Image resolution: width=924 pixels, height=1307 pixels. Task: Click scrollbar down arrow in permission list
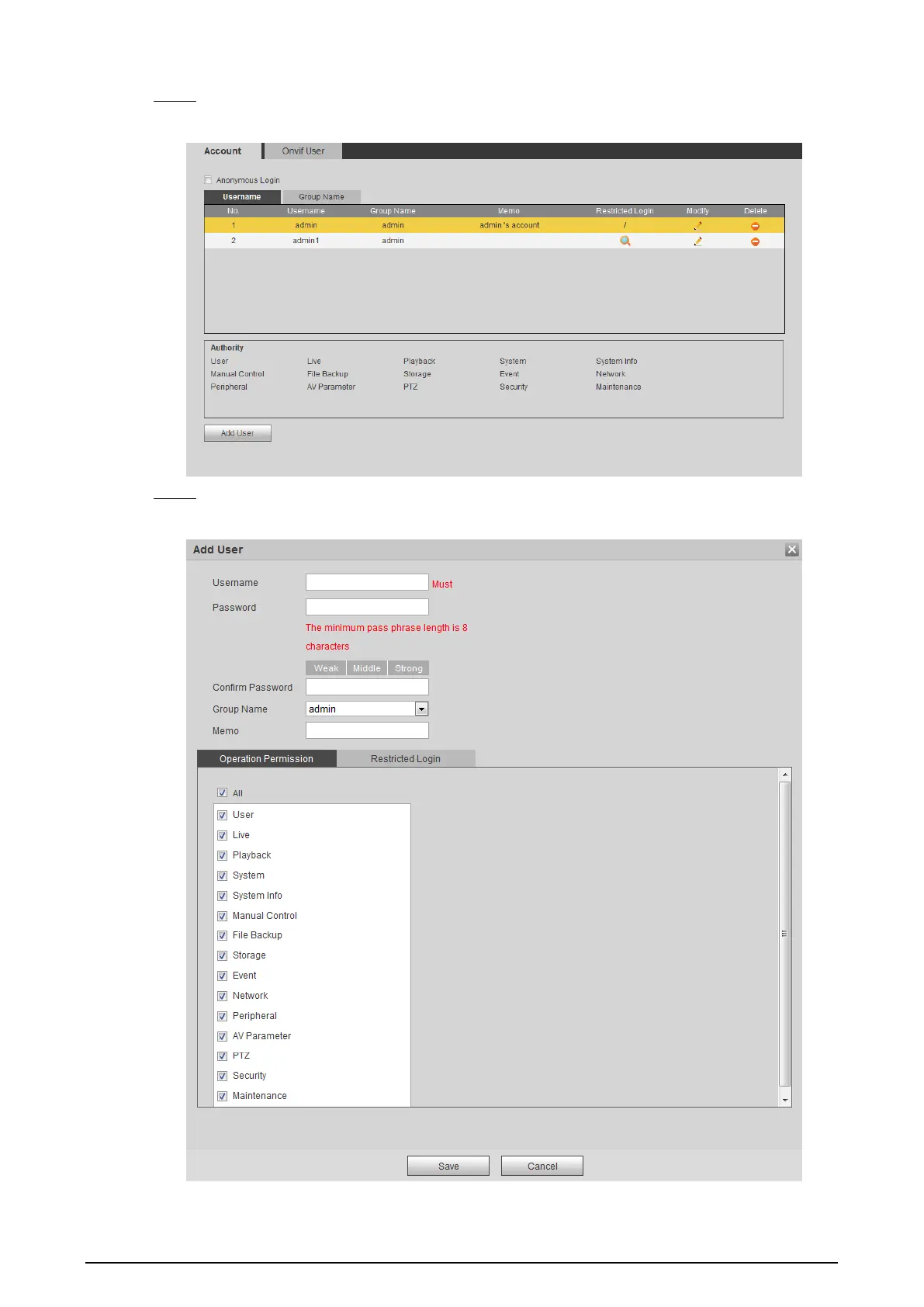[784, 1100]
